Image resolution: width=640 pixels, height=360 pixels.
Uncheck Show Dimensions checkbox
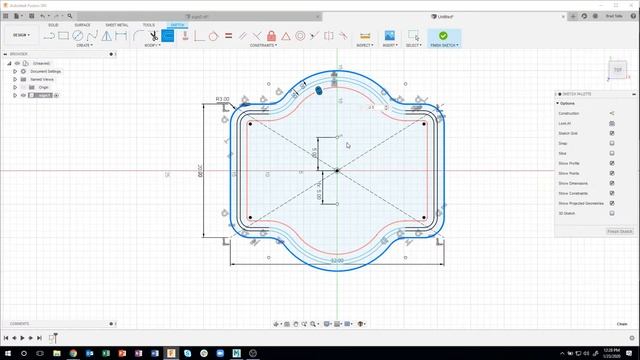click(612, 183)
